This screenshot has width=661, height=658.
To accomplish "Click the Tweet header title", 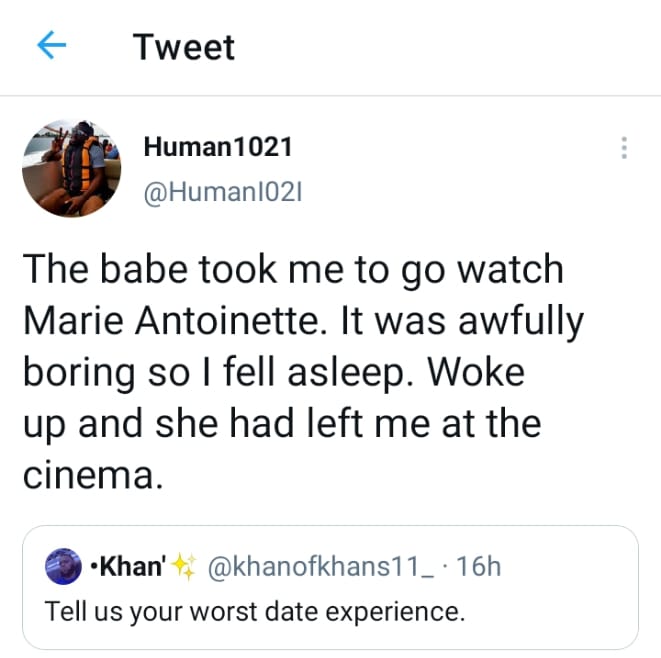I will pos(184,47).
